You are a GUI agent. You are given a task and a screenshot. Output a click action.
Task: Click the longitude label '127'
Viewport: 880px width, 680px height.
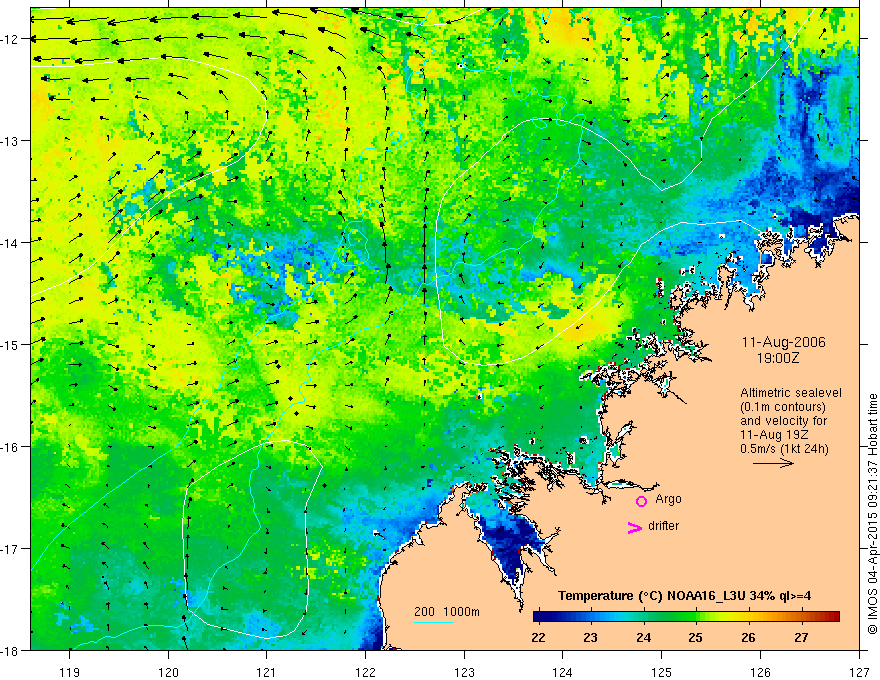click(x=859, y=672)
